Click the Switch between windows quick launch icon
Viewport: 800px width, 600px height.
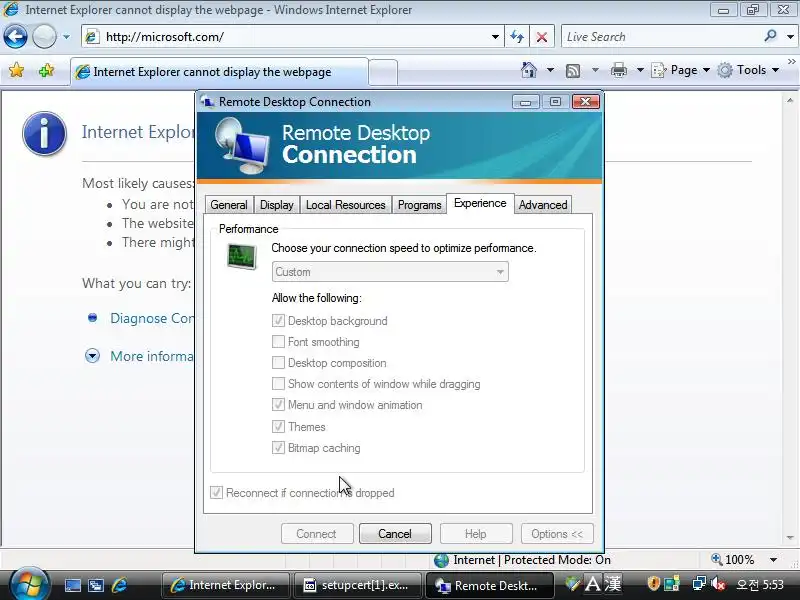click(x=95, y=585)
